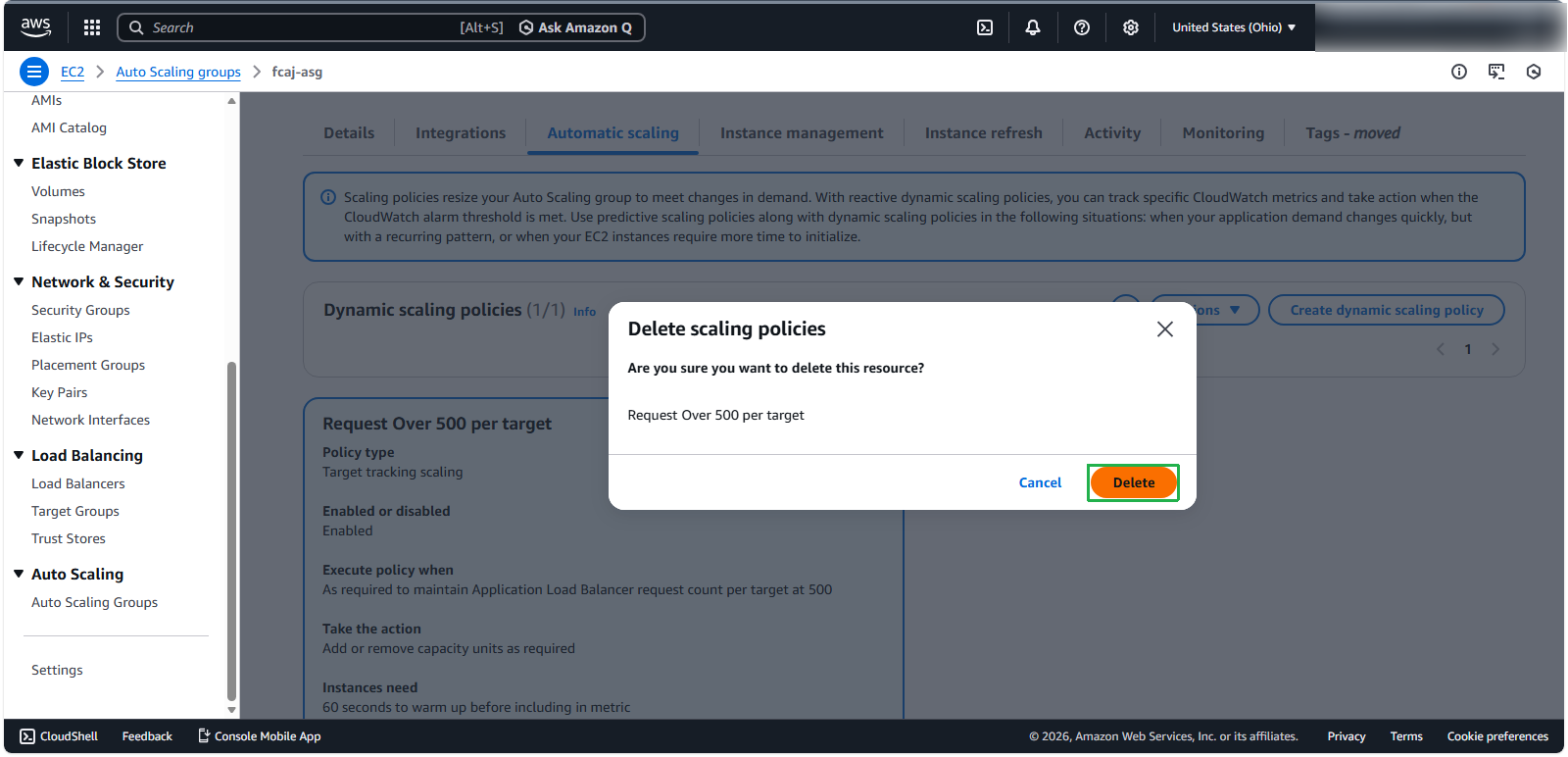Click Cancel in the delete dialog

click(x=1040, y=482)
